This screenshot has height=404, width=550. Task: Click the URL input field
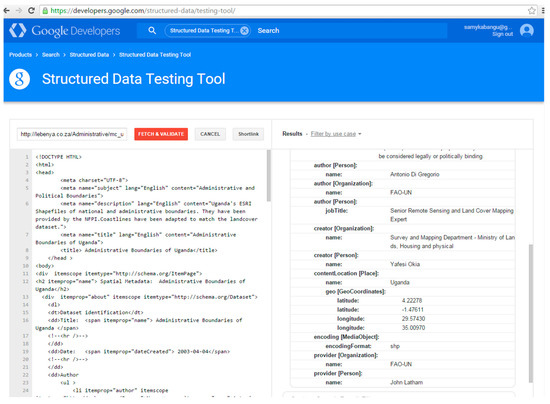point(72,134)
